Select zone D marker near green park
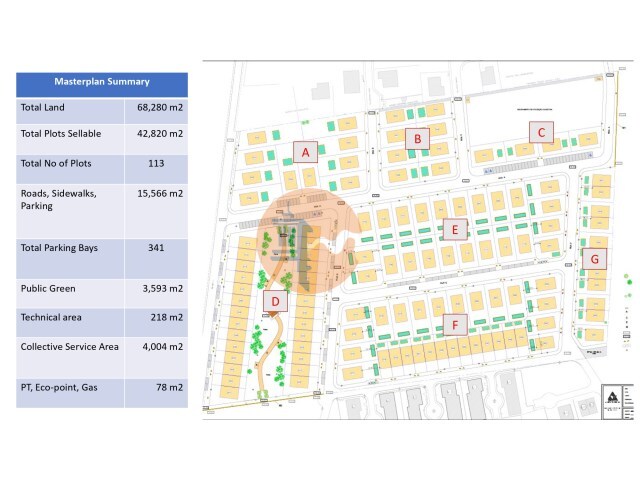 pos(275,299)
